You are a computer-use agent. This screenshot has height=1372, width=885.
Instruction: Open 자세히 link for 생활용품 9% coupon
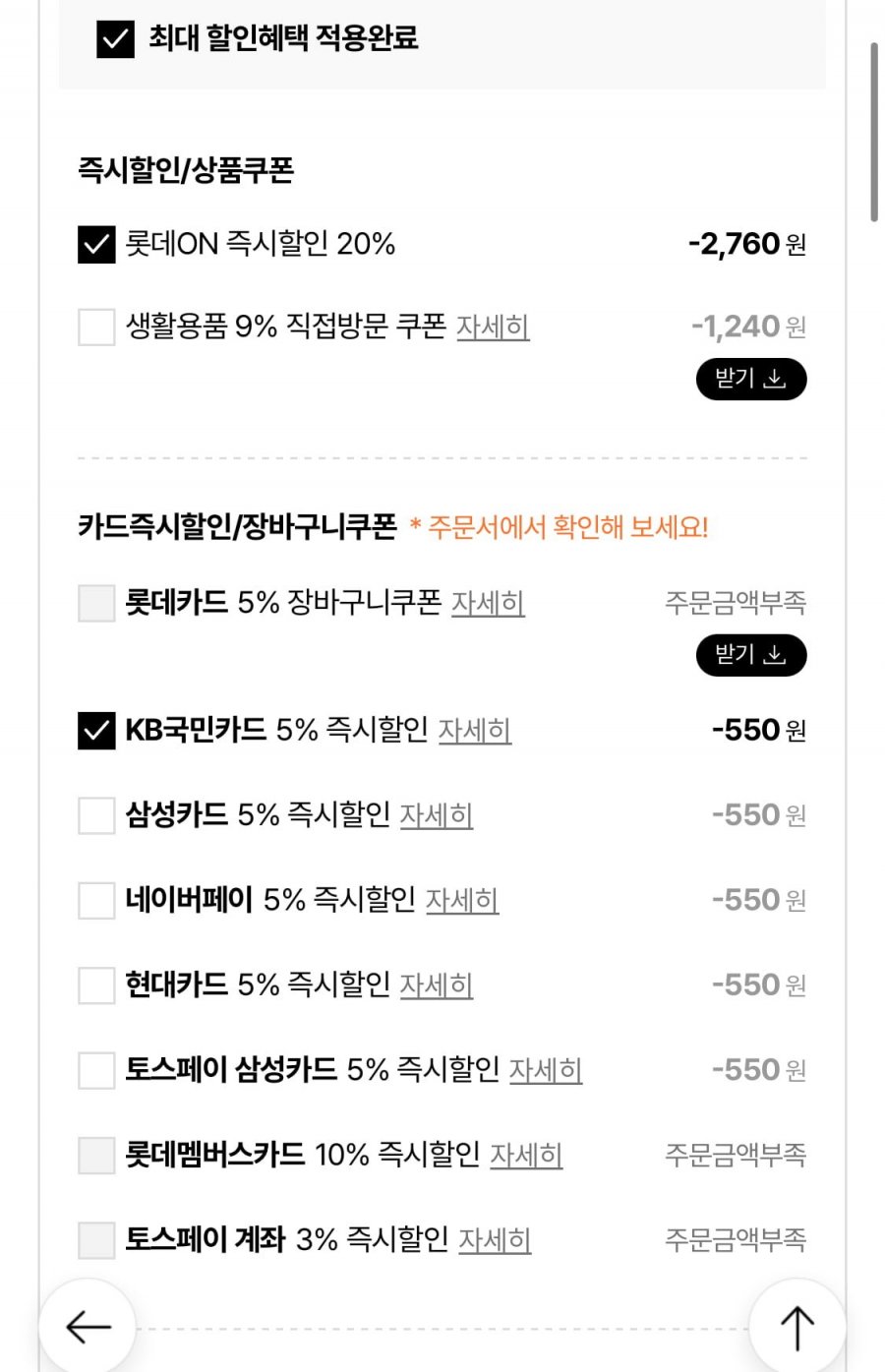click(x=493, y=327)
